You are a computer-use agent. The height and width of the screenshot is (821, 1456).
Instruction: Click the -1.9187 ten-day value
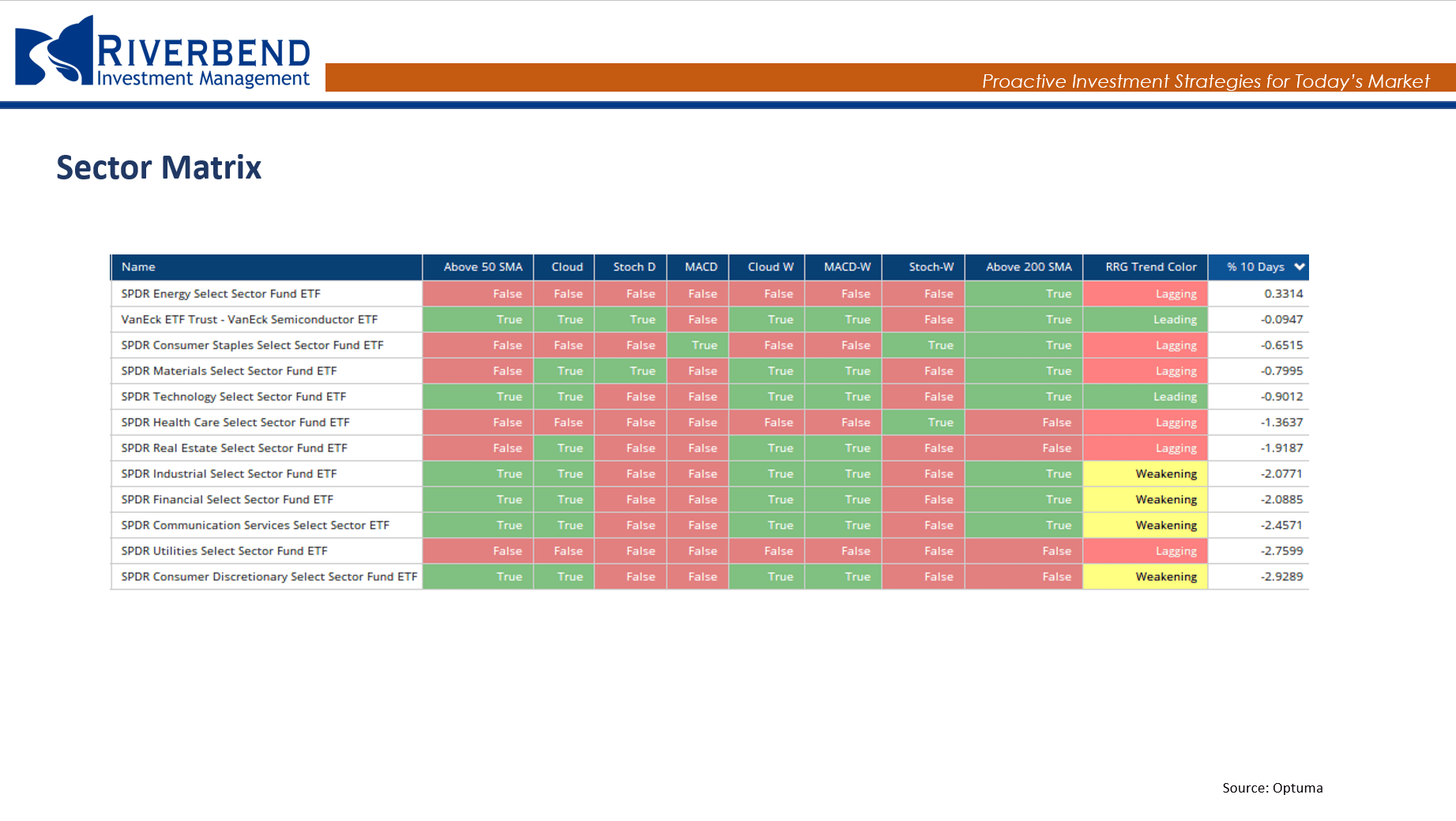[x=1258, y=448]
